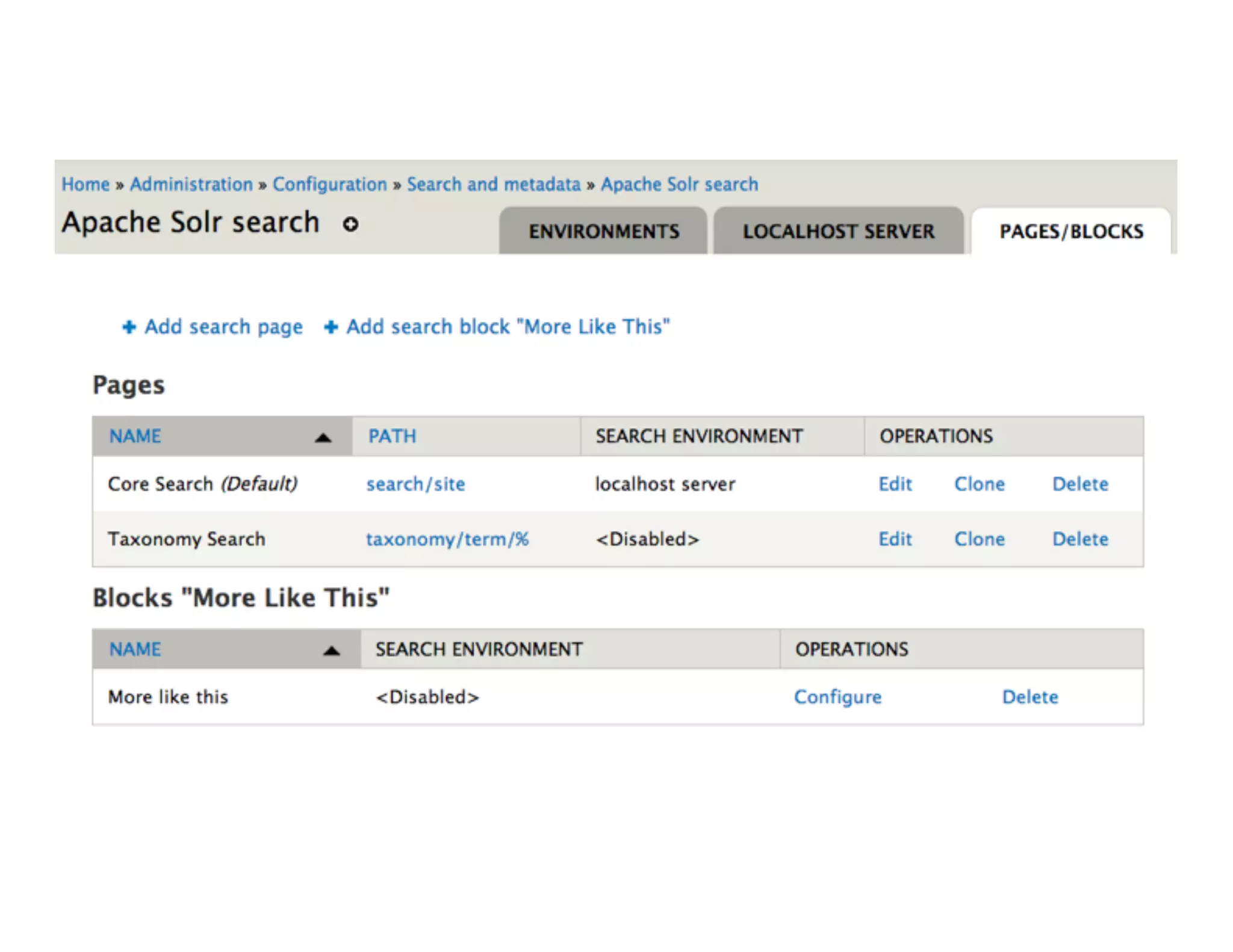1233x952 pixels.
Task: Toggle sort arrow in Blocks Name column
Action: point(331,651)
